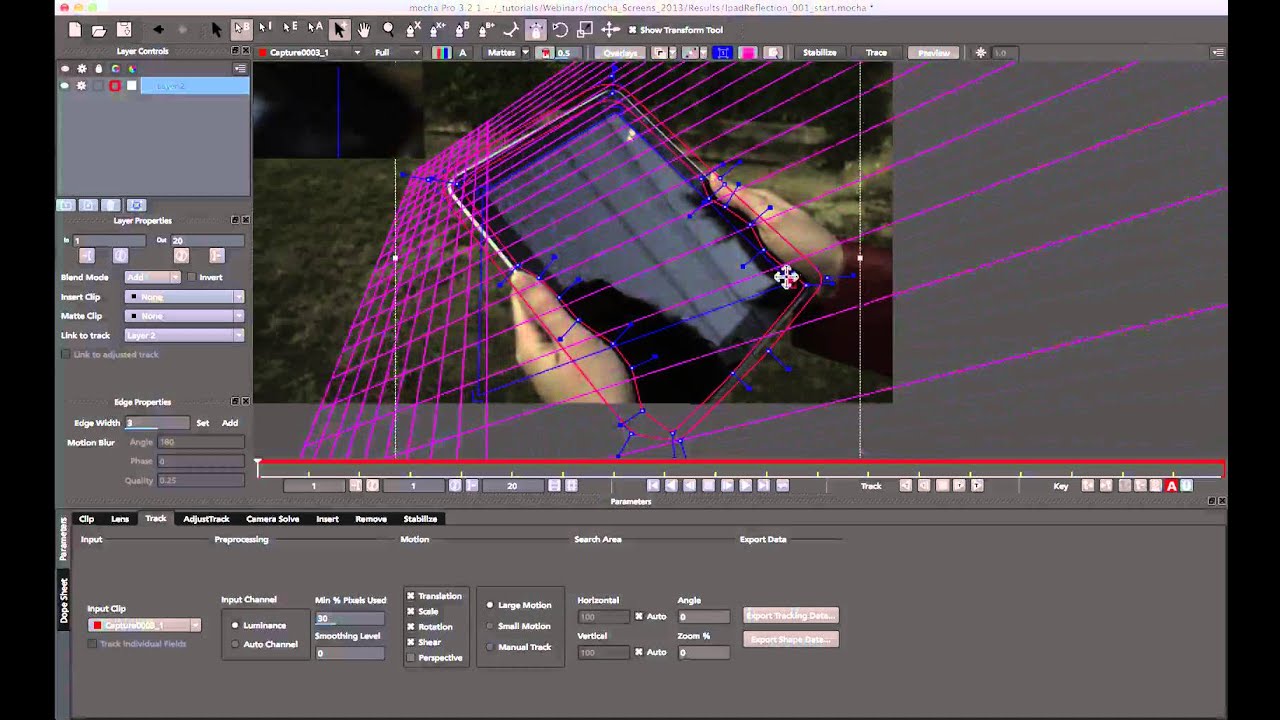
Task: Toggle the blue Surface overlay icon
Action: 722,53
